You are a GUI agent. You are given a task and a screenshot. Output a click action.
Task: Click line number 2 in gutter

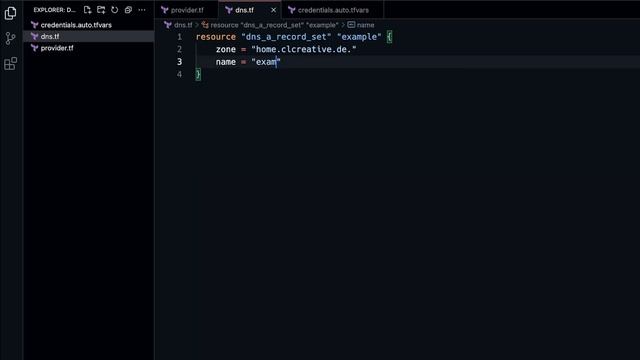[179, 49]
